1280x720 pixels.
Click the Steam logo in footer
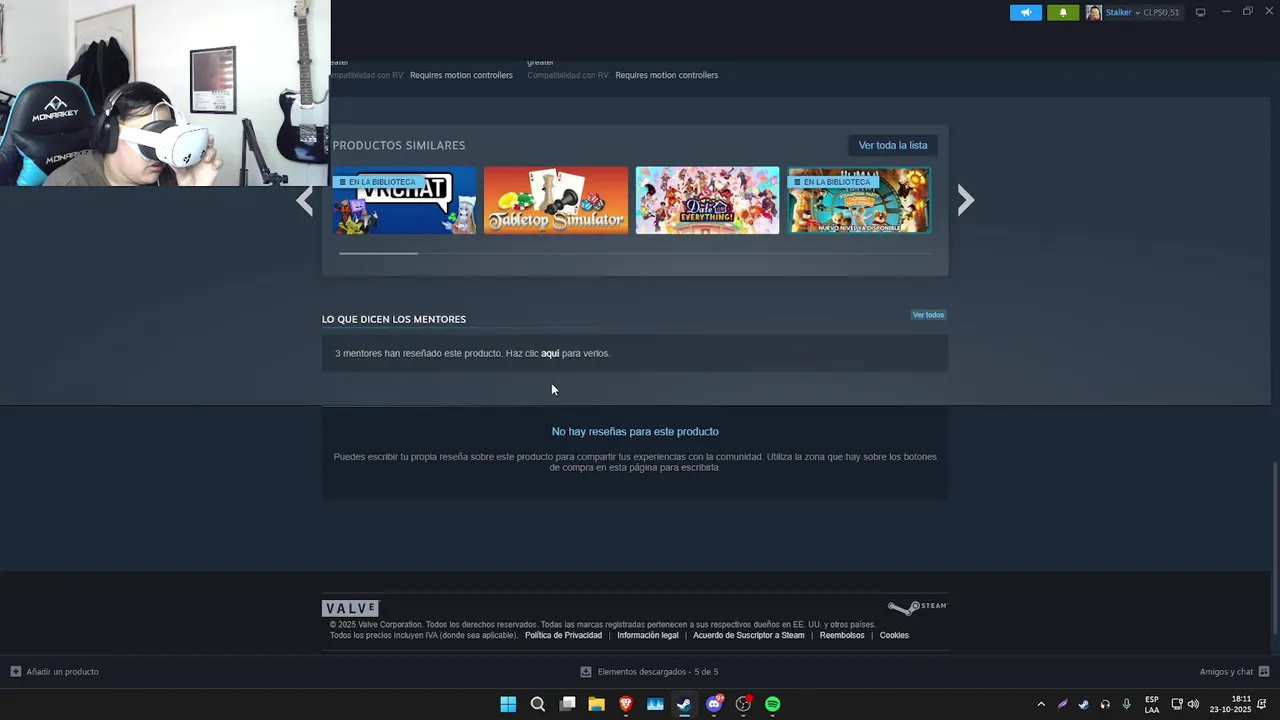917,607
